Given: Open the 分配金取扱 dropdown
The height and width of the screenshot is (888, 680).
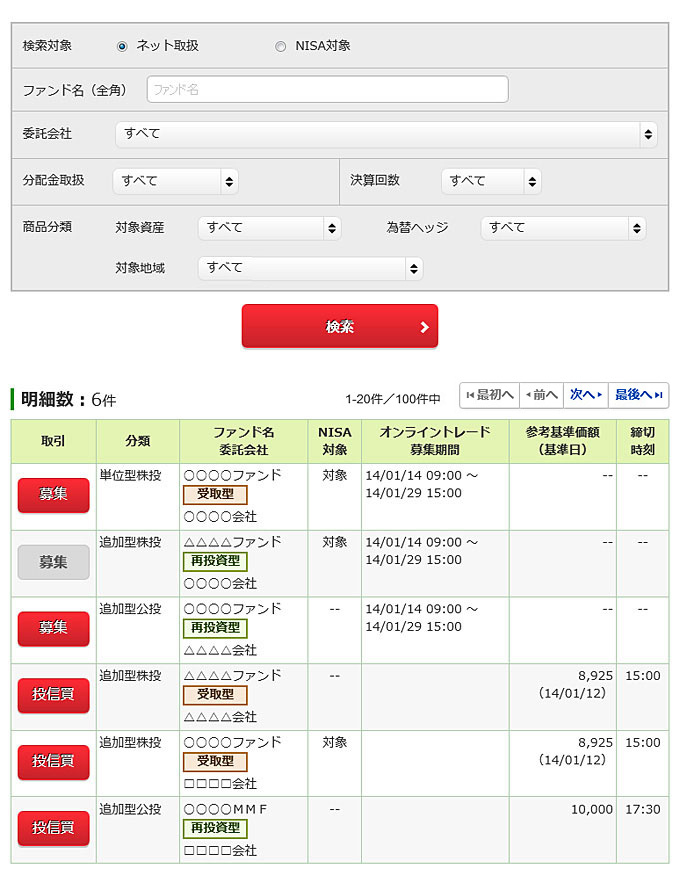Looking at the screenshot, I should coord(176,181).
